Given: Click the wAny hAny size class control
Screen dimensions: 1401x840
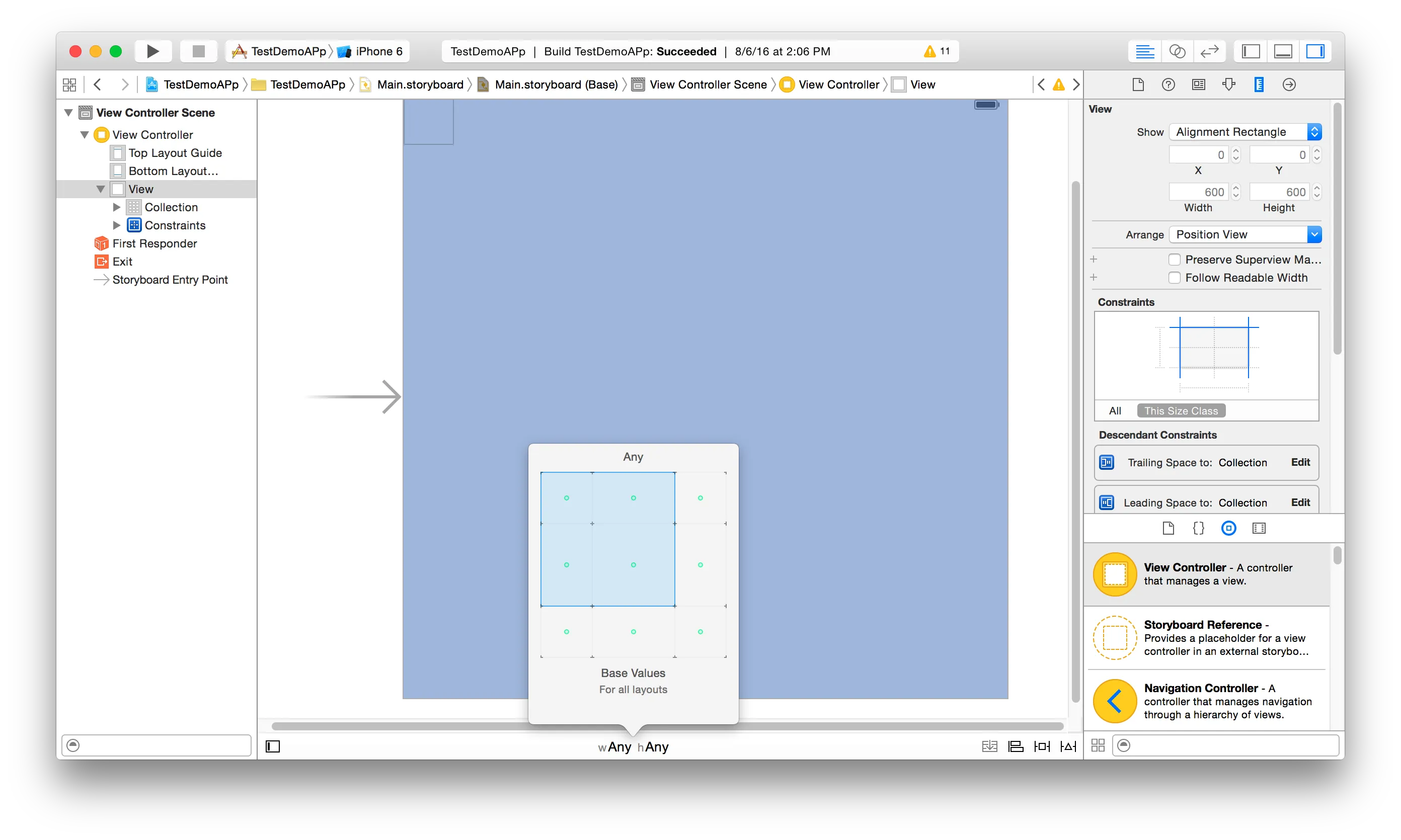Looking at the screenshot, I should [x=633, y=746].
